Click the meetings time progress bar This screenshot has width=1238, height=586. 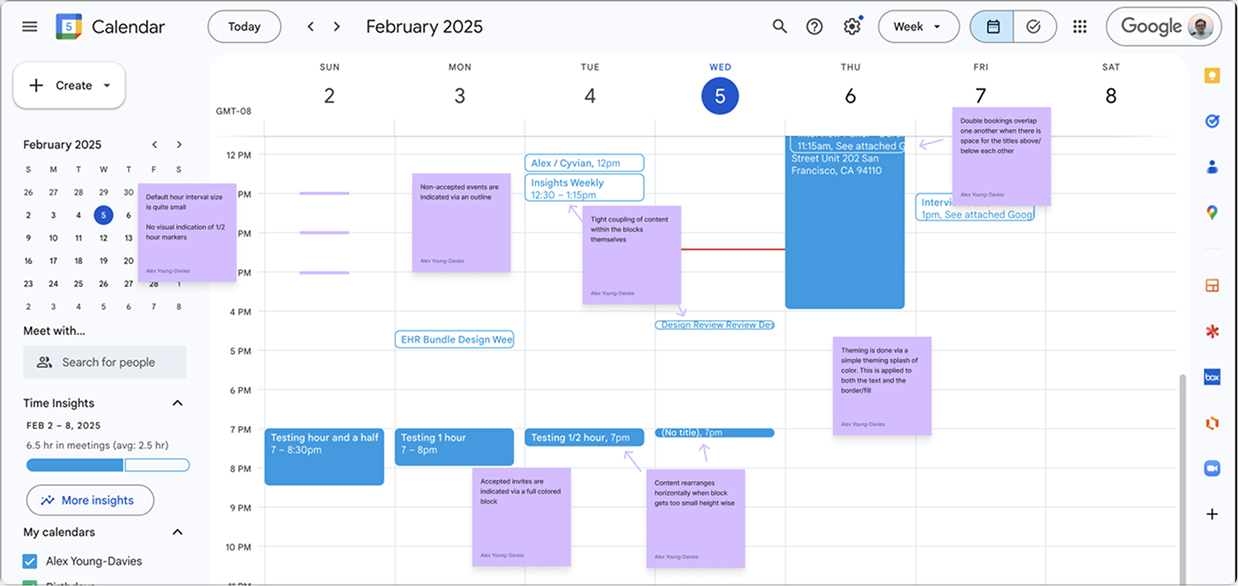coord(108,465)
